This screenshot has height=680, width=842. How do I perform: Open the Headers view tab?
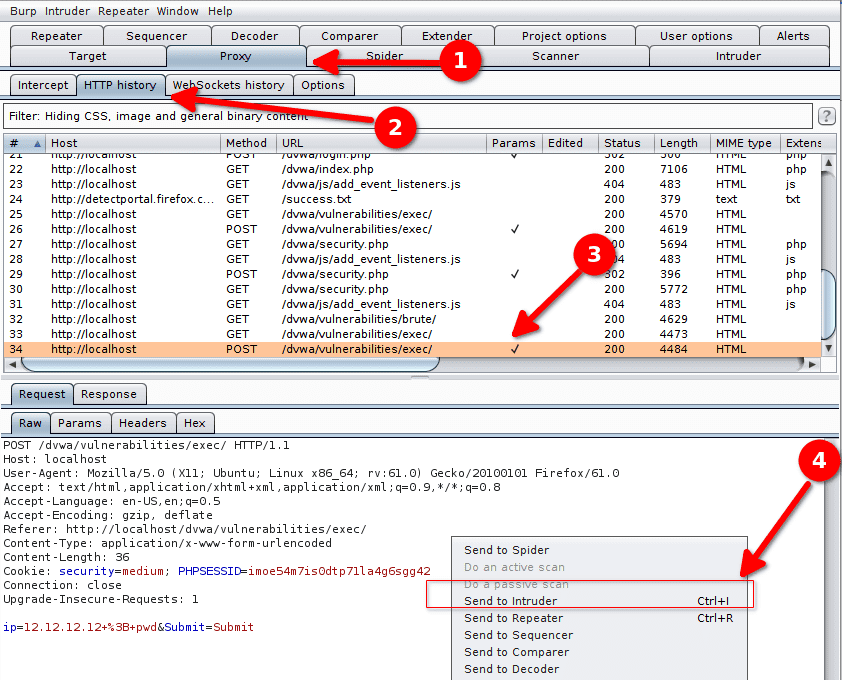click(x=144, y=423)
